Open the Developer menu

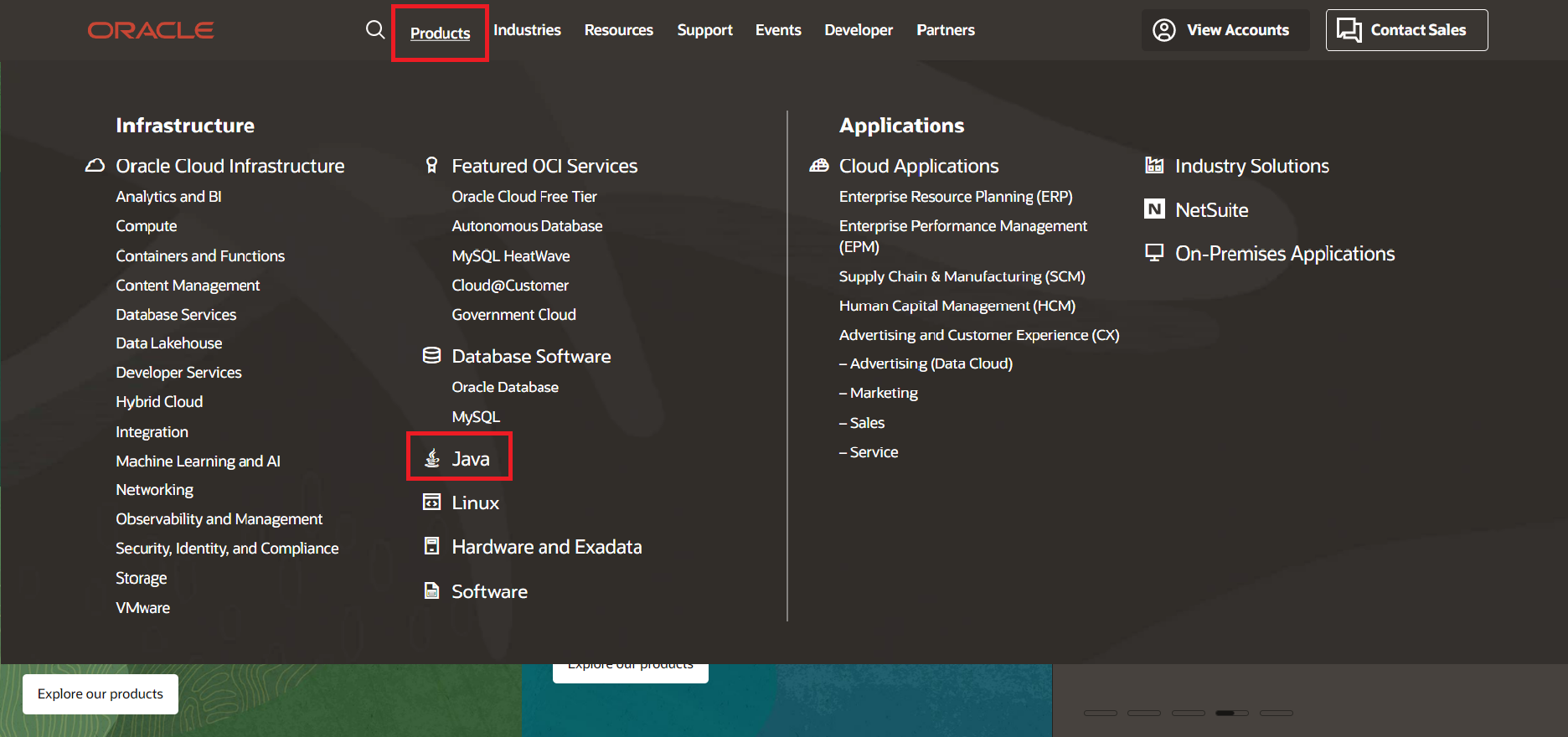point(859,30)
